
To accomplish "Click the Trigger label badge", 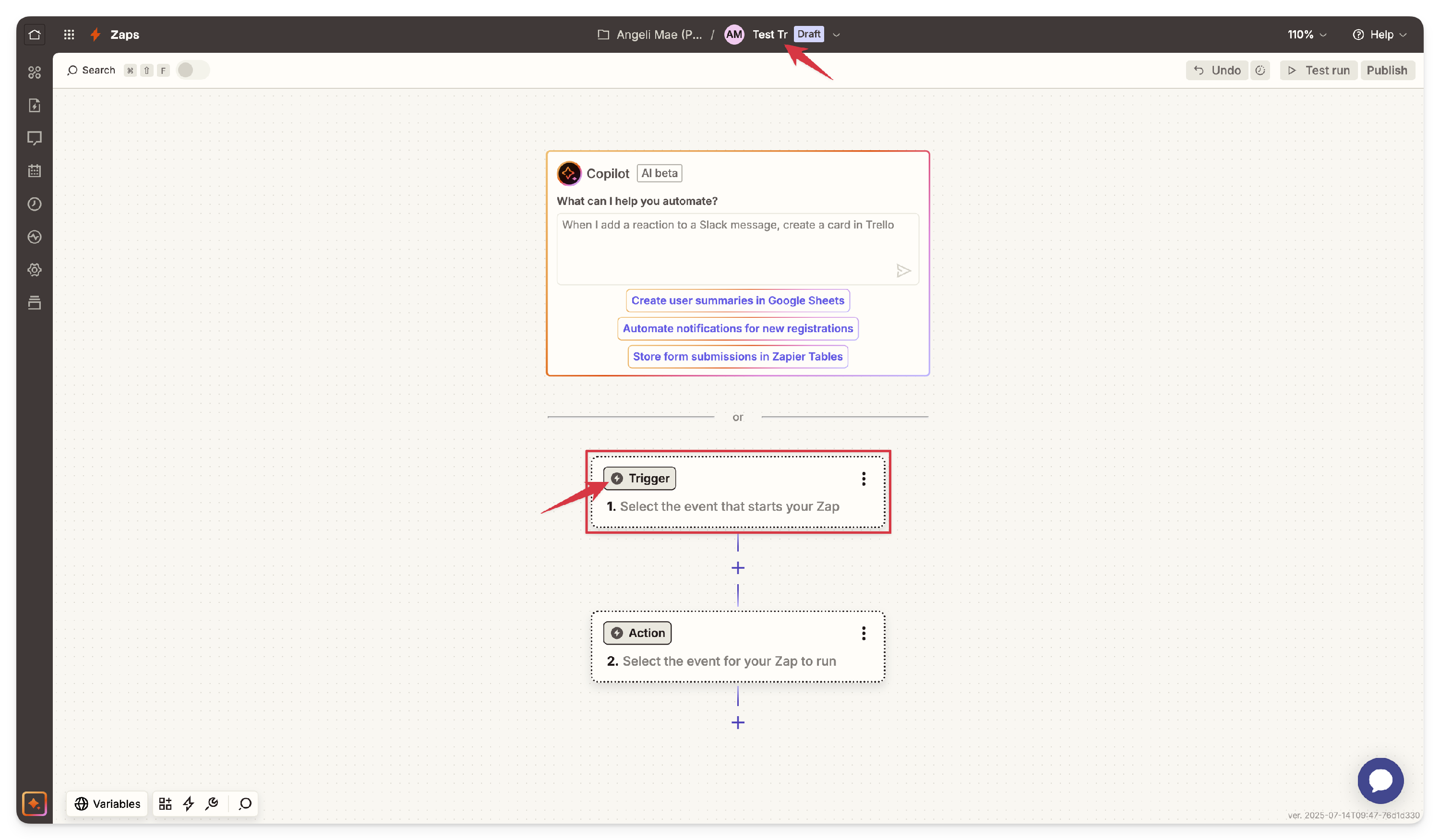I will tap(639, 478).
